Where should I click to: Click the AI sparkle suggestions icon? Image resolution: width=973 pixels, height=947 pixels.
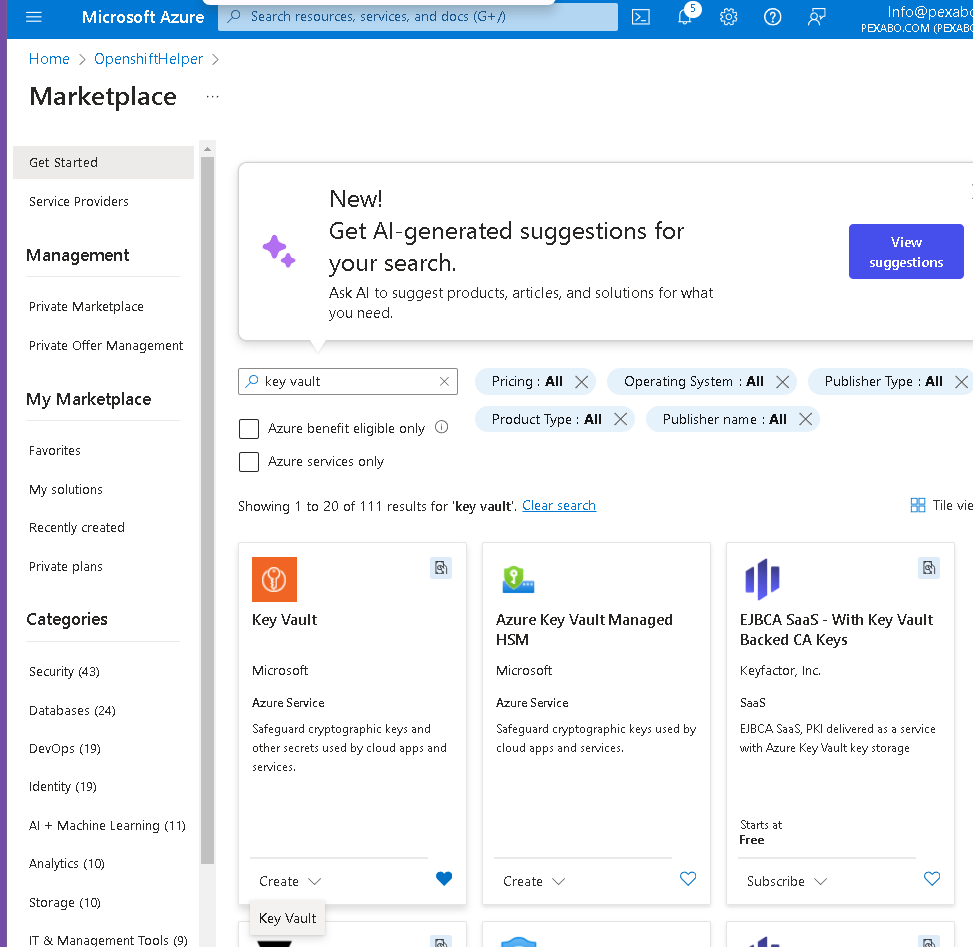[x=279, y=251]
